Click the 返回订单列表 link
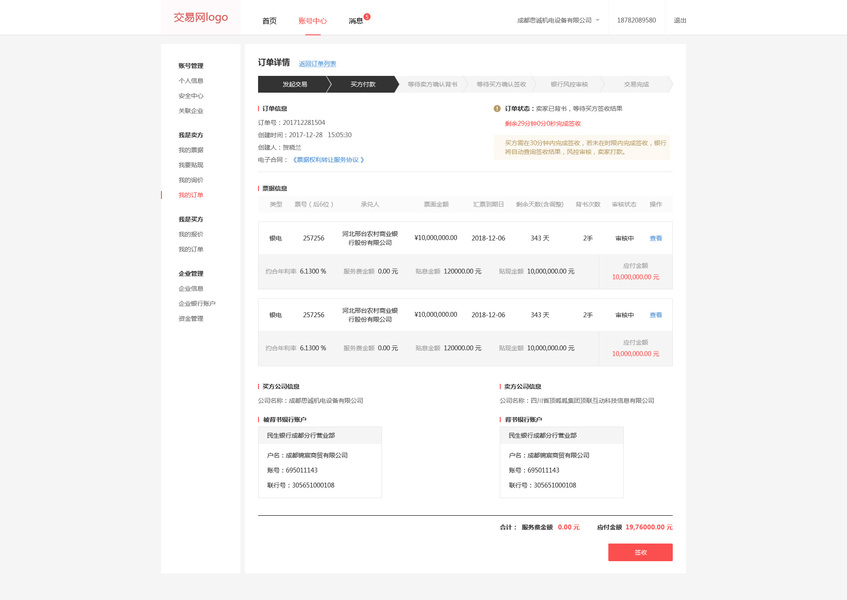 pos(317,64)
